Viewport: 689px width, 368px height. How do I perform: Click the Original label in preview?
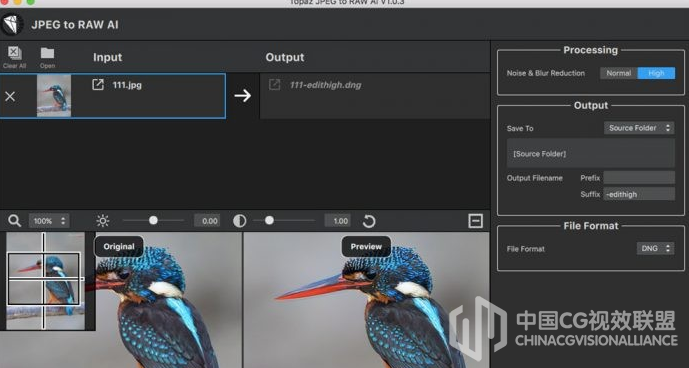click(119, 247)
